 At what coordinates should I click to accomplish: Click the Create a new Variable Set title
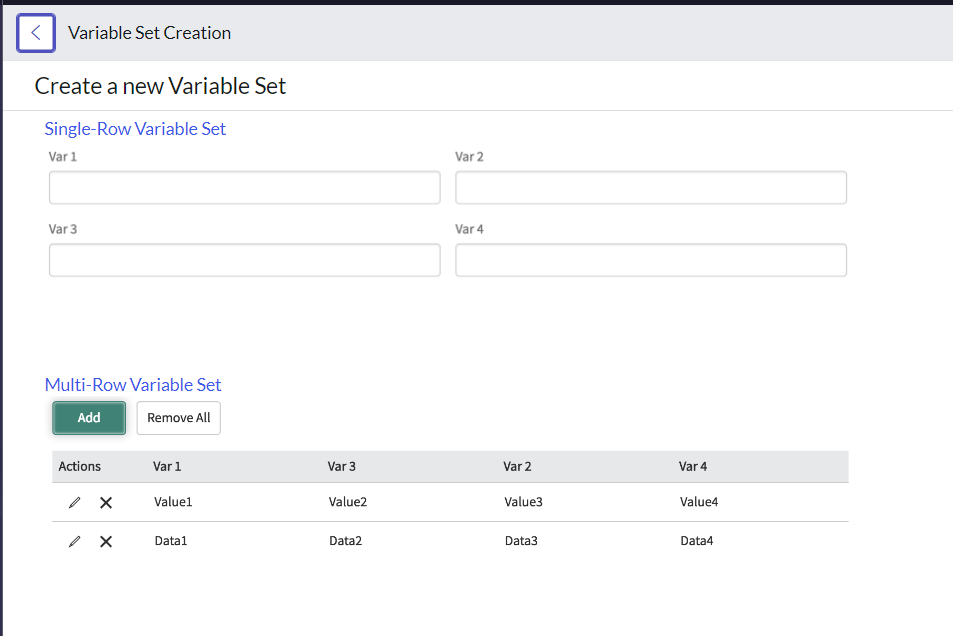coord(160,86)
